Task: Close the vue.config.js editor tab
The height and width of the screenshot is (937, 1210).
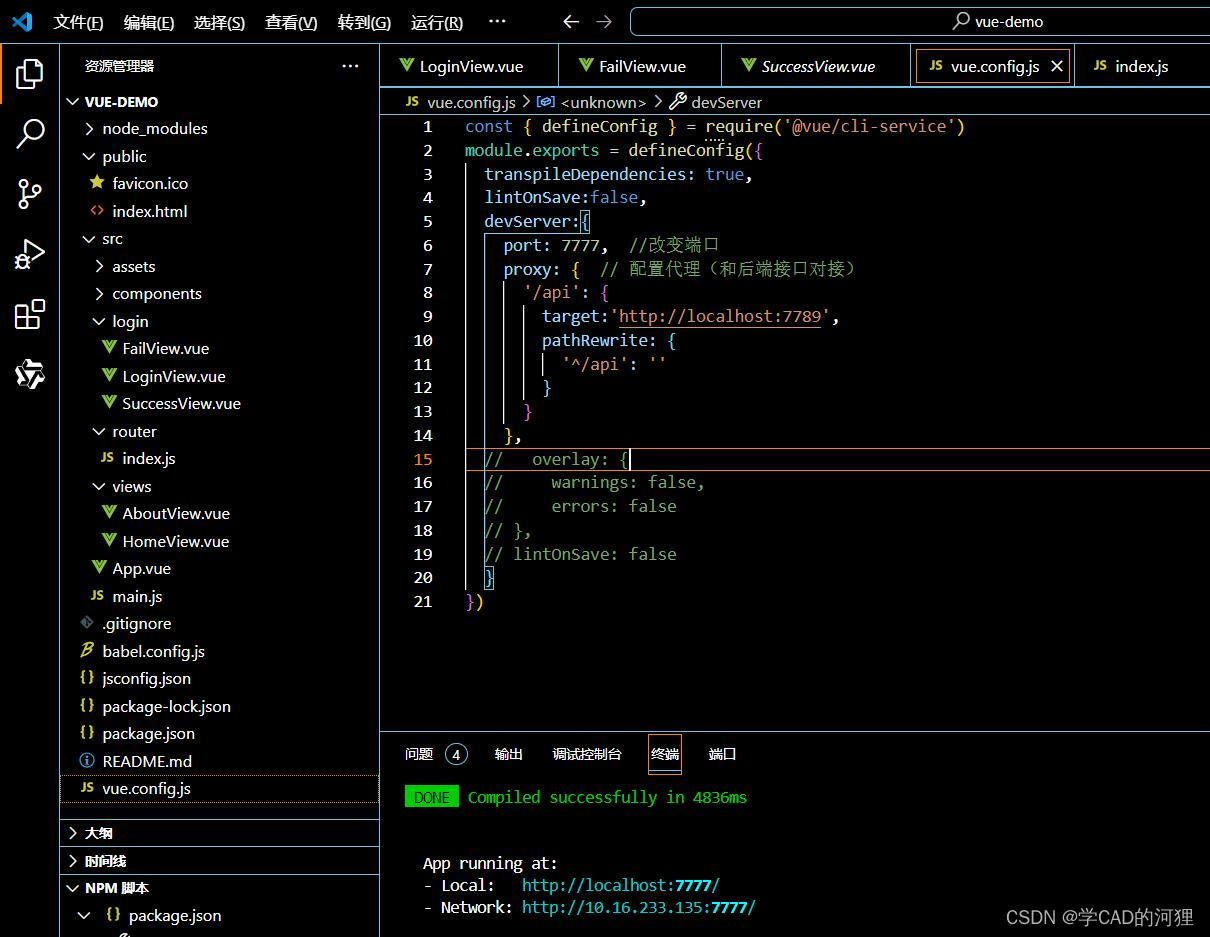Action: coord(1057,66)
